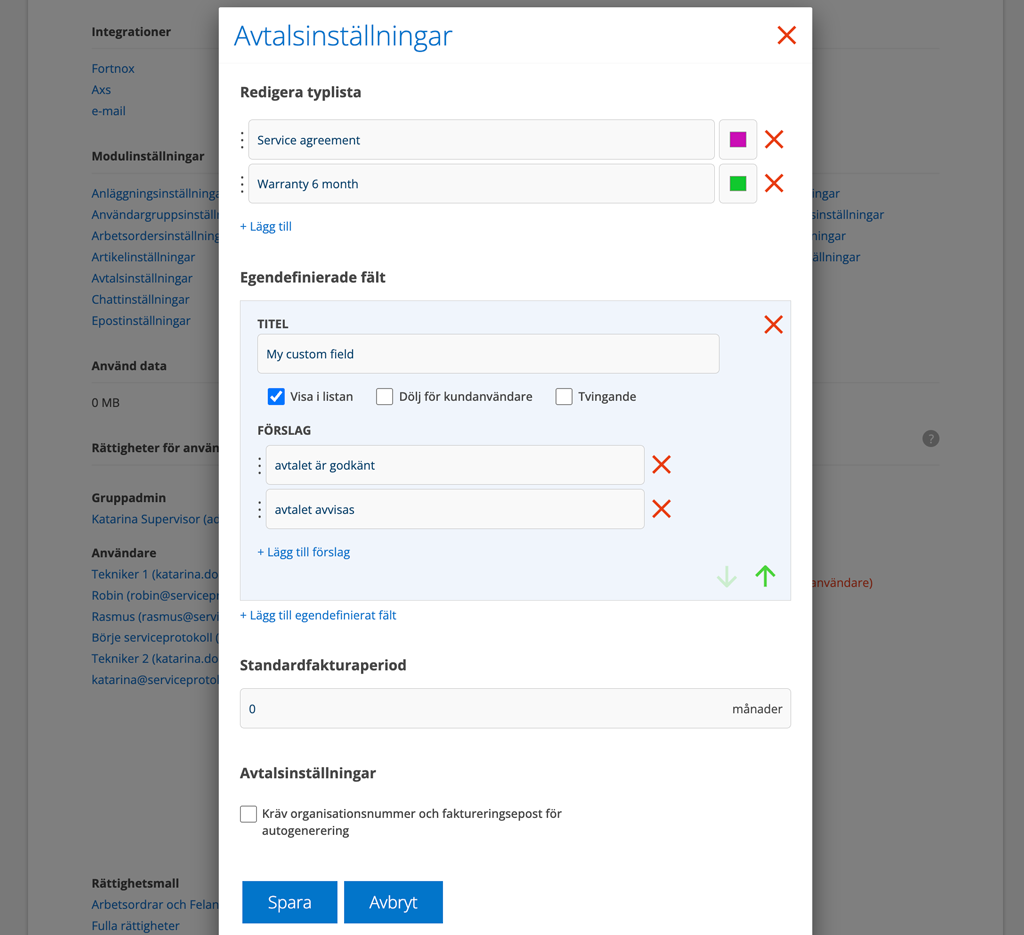Screen dimensions: 1024x935
Task: Move custom field down with faded arrow
Action: pyautogui.click(x=726, y=576)
